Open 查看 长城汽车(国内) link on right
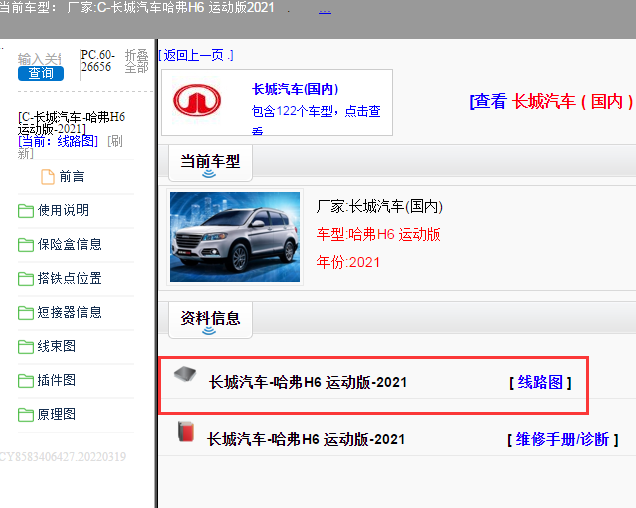Viewport: 636px width, 508px height. coord(552,101)
